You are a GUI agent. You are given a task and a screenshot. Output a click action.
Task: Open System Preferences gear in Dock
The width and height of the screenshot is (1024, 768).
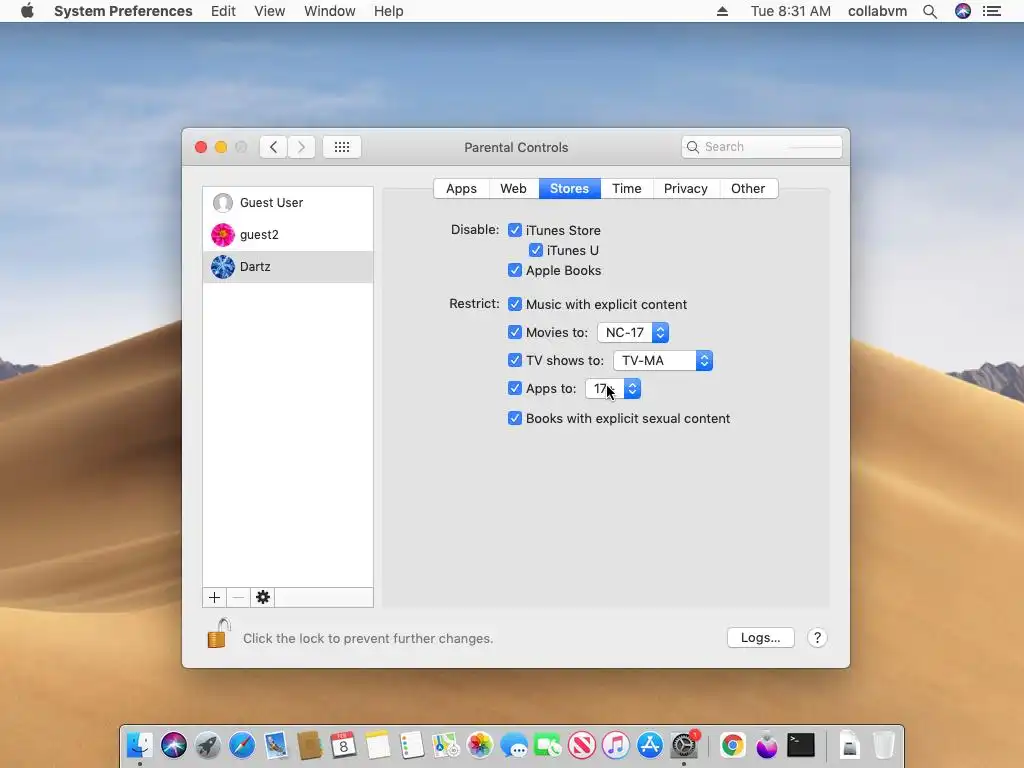click(684, 745)
